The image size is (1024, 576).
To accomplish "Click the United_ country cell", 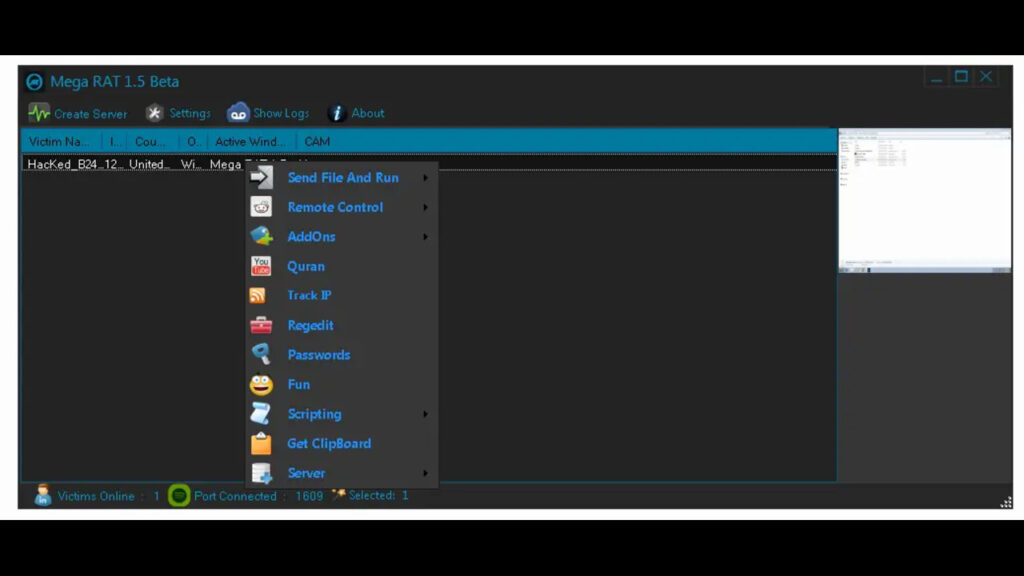I will pos(149,165).
